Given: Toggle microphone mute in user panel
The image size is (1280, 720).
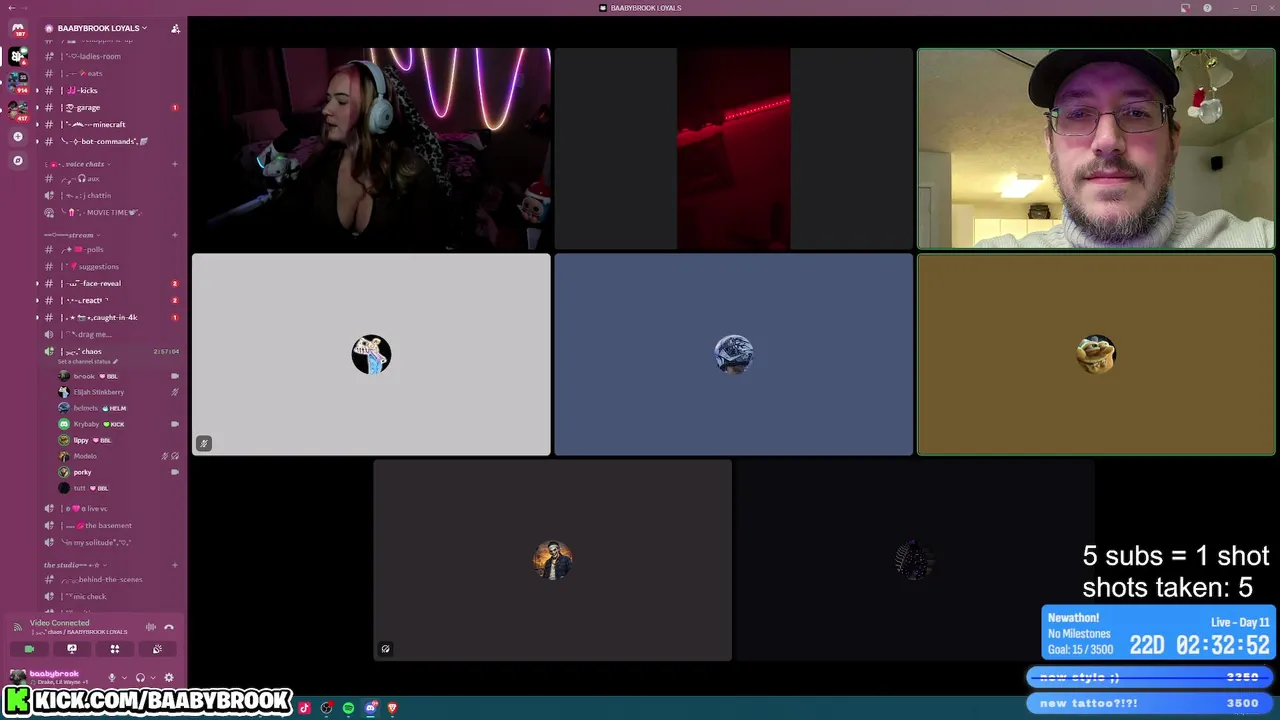Looking at the screenshot, I should point(112,677).
